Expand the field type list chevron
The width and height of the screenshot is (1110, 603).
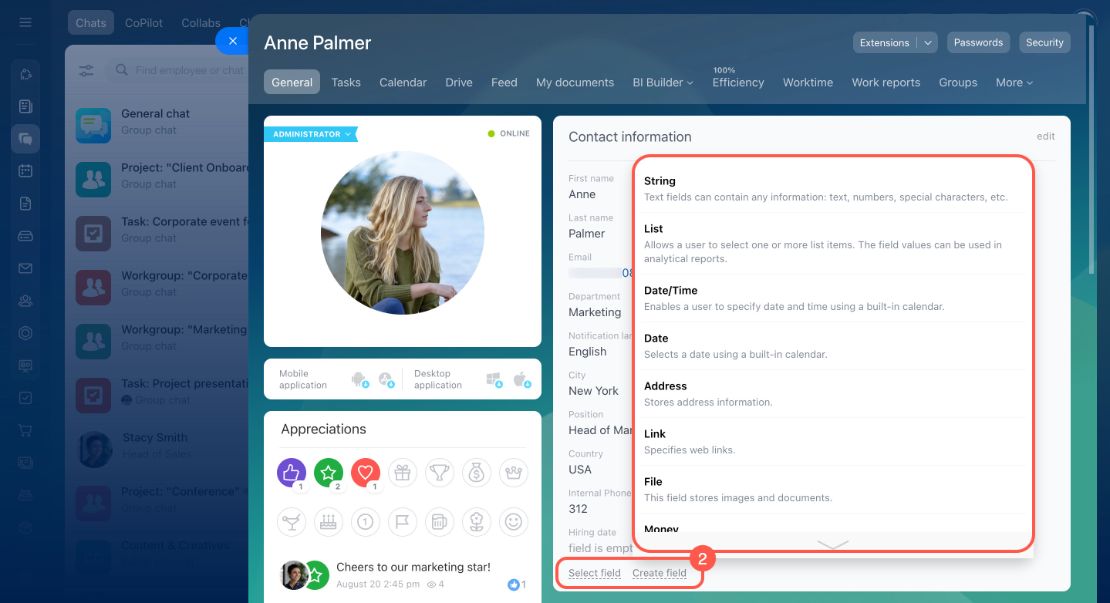[x=832, y=544]
